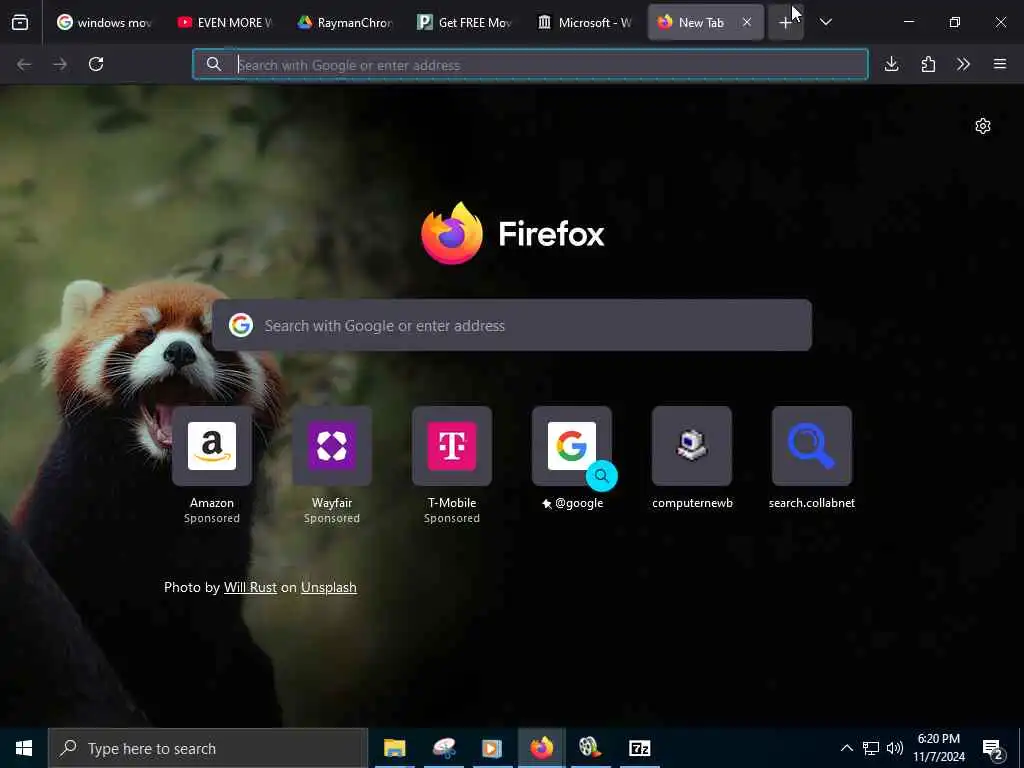The image size is (1024, 768).
Task: Open Firefox View icon in tab bar
Action: (x=20, y=22)
